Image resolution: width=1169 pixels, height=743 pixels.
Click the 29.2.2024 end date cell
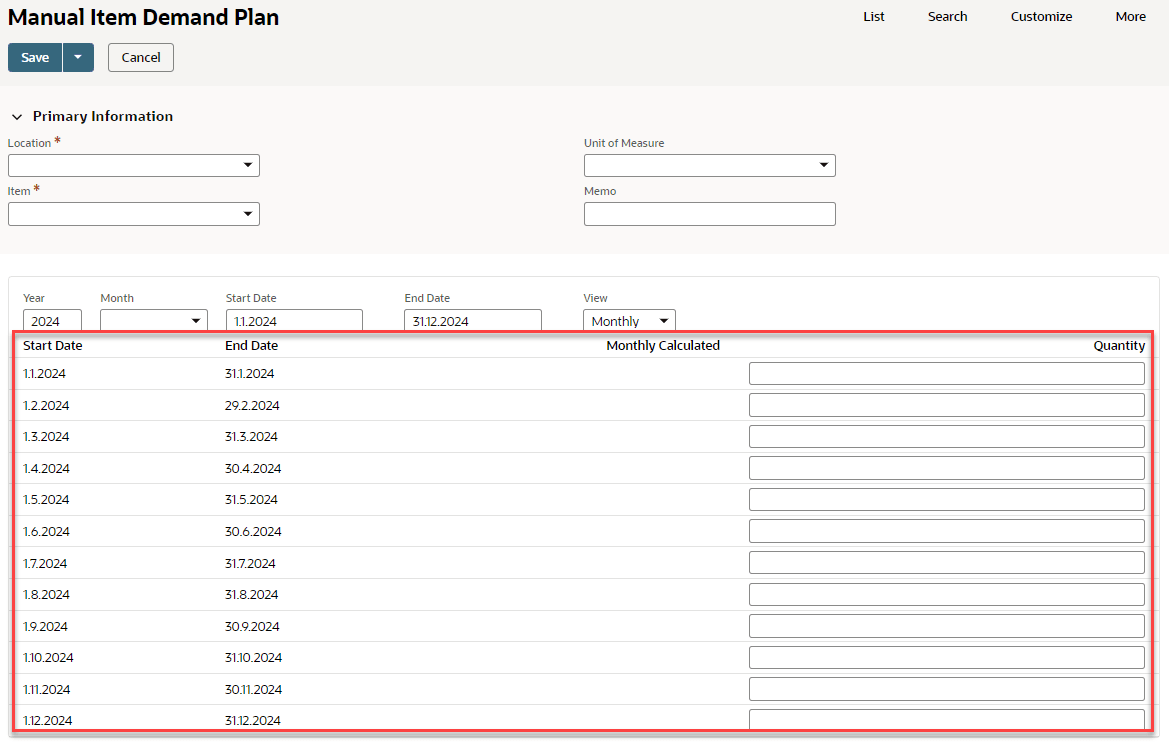[x=252, y=405]
